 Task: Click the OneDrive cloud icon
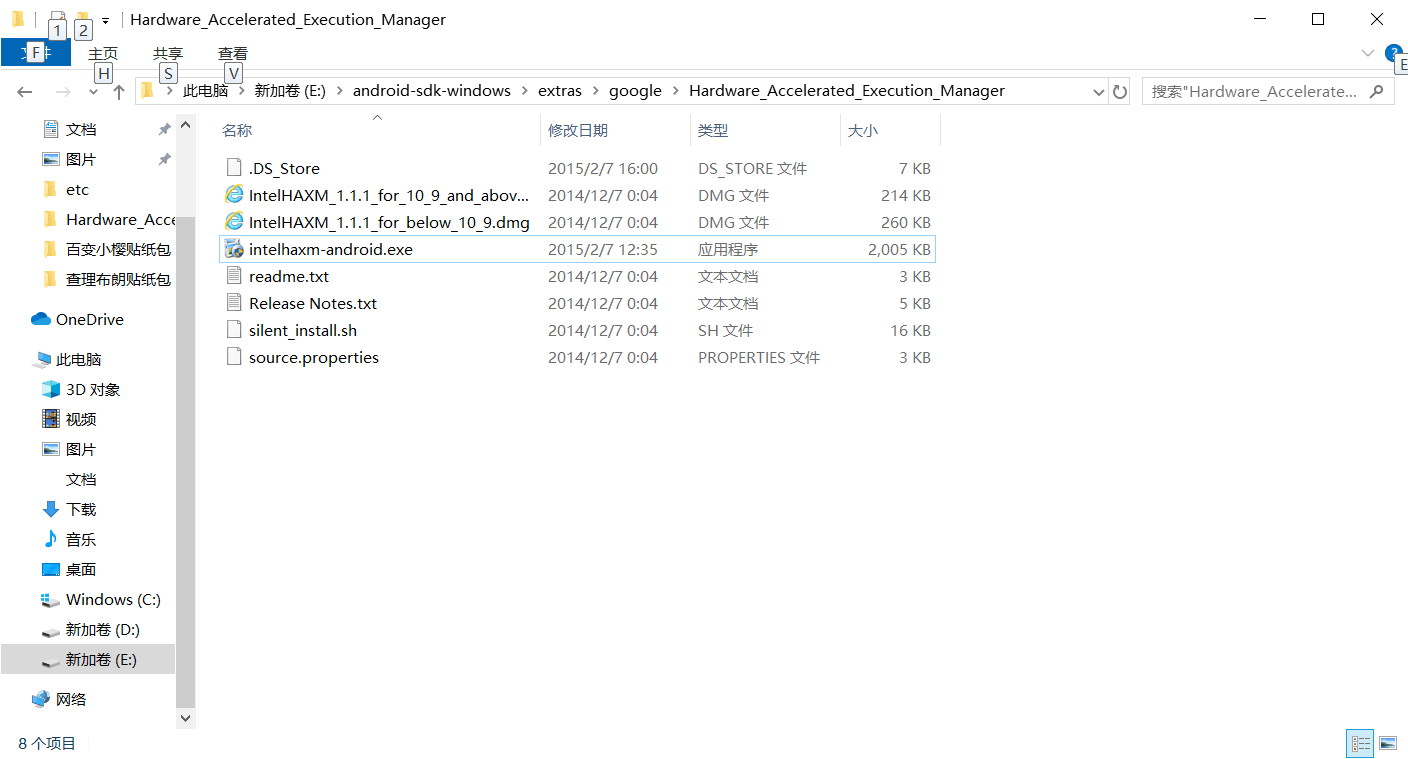pos(41,319)
